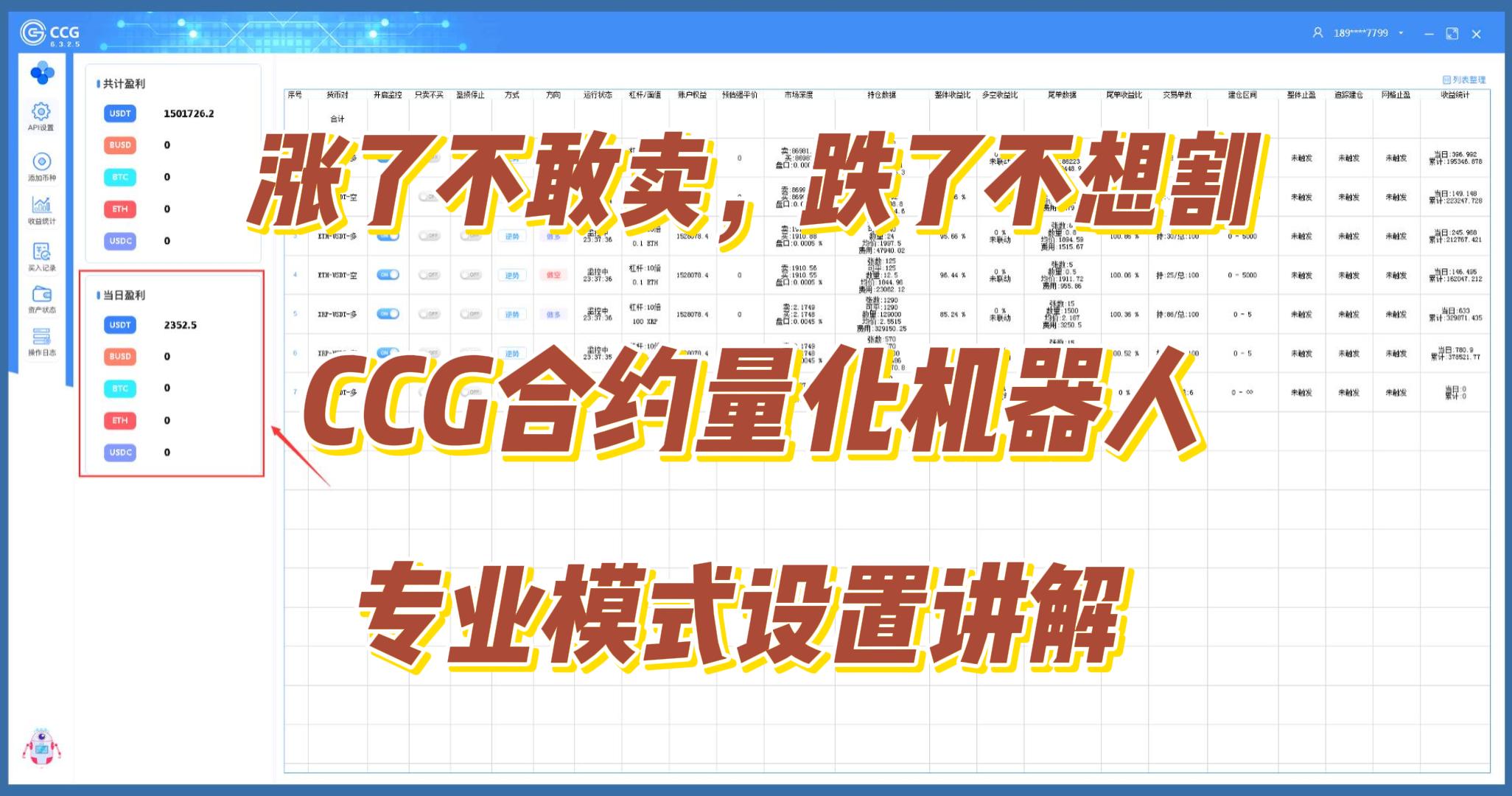Open API设置 in the sidebar
This screenshot has width=1512, height=796.
click(x=41, y=116)
